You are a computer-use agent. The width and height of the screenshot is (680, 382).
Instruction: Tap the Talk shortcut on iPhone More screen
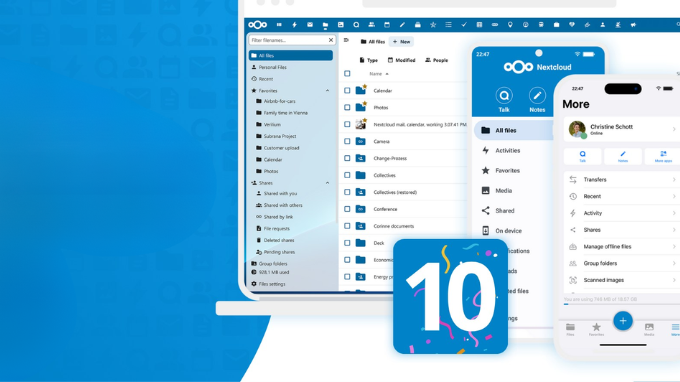pyautogui.click(x=582, y=157)
